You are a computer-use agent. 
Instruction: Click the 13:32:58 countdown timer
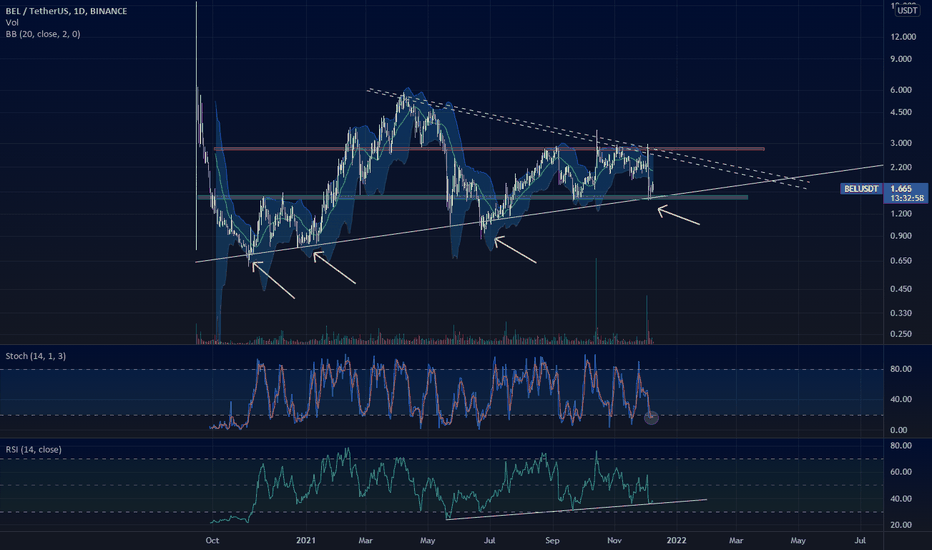[x=906, y=198]
